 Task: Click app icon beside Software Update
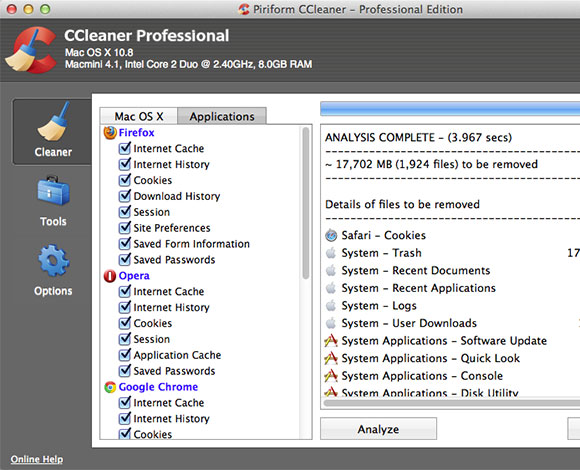331,341
